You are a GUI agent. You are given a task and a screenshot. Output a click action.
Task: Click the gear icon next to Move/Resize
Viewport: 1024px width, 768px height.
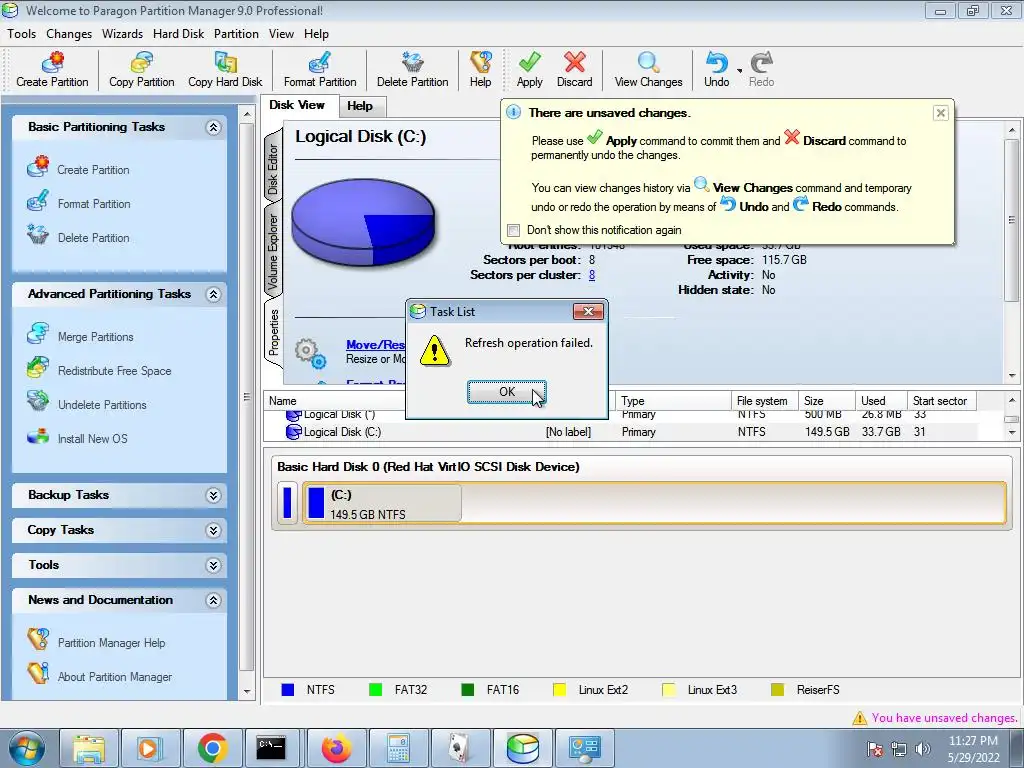310,353
